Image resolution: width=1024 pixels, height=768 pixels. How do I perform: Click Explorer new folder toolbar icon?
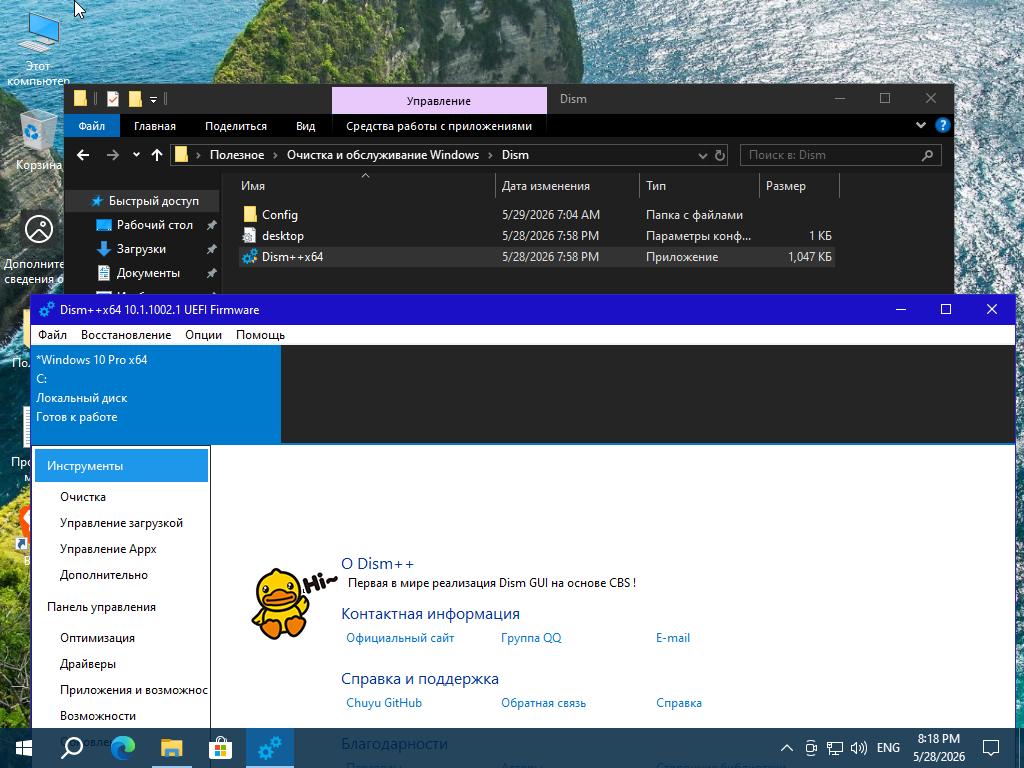135,99
